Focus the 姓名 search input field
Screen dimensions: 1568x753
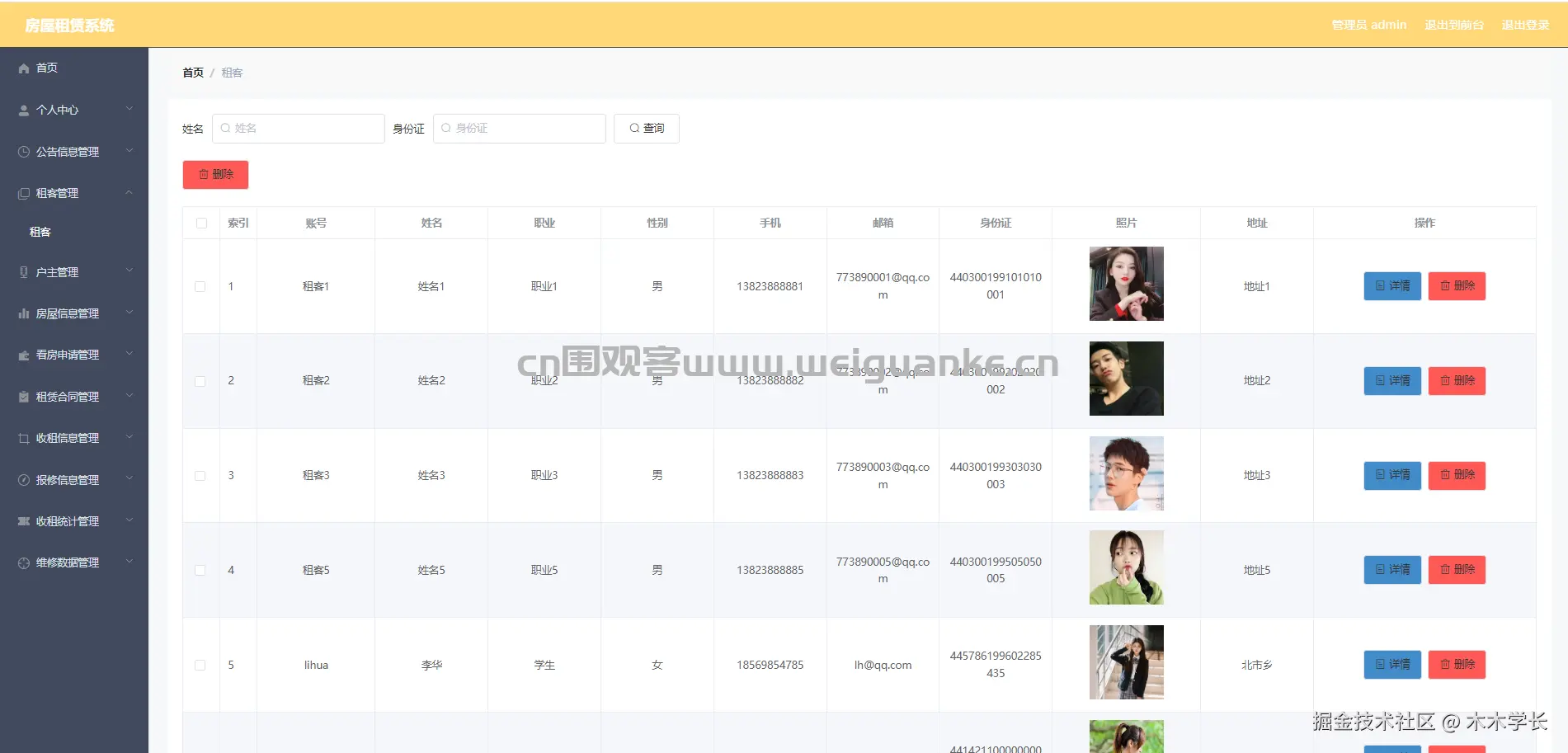coord(299,129)
